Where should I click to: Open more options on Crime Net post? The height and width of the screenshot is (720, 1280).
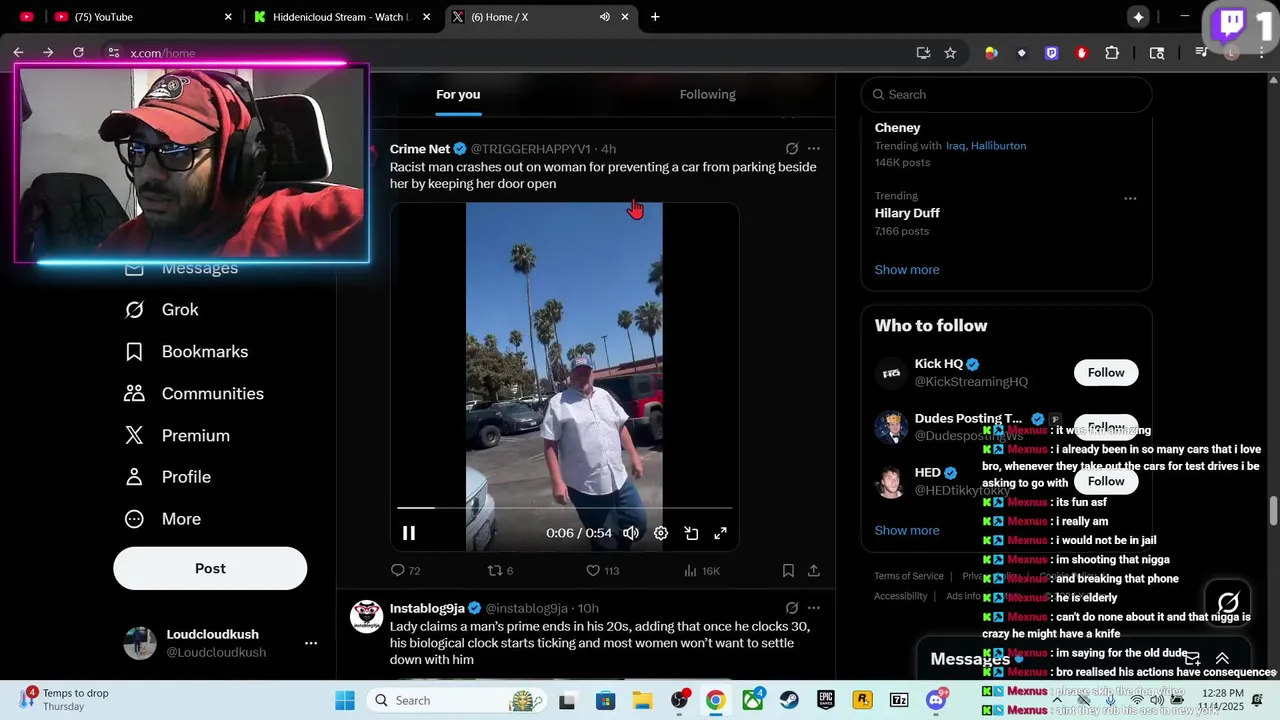coord(814,149)
